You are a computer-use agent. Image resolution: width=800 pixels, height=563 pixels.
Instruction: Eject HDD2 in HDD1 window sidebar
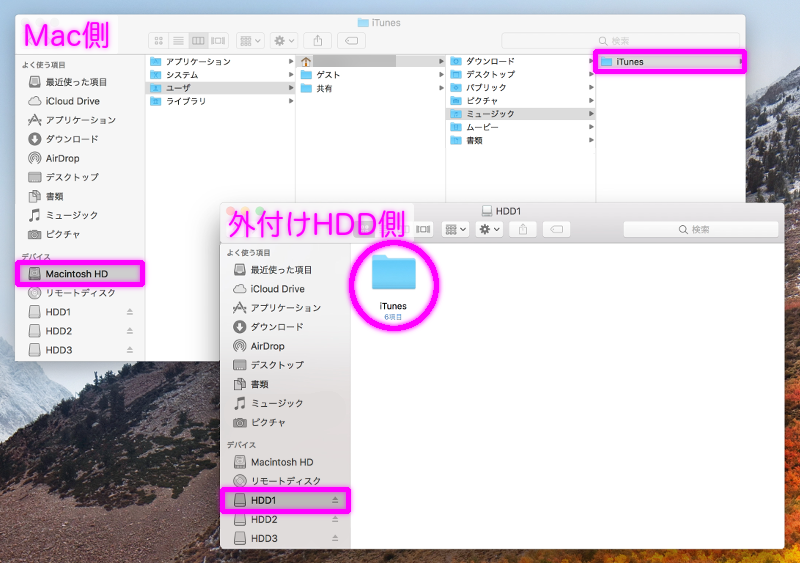pos(335,519)
